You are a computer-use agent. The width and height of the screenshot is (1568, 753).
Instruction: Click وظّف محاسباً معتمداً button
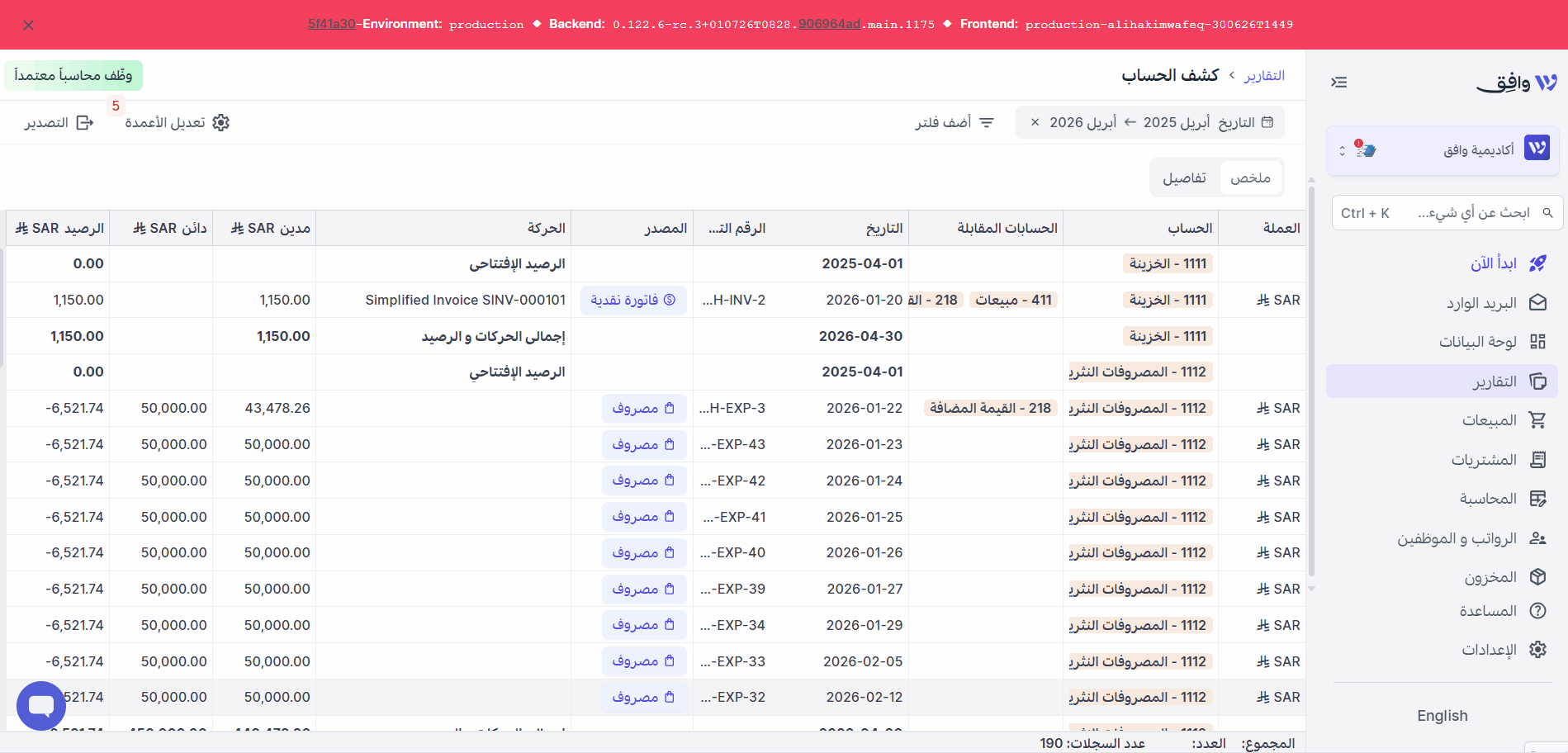point(73,75)
